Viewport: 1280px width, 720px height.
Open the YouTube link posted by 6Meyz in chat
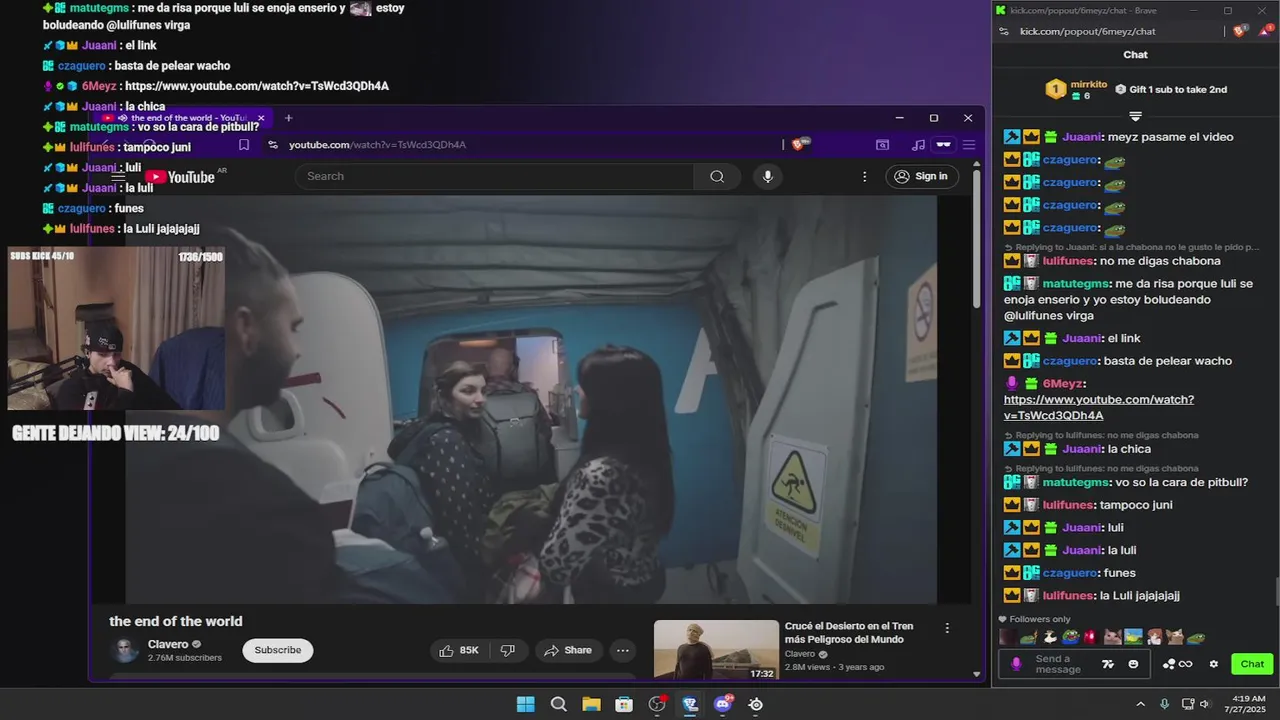pos(1099,407)
